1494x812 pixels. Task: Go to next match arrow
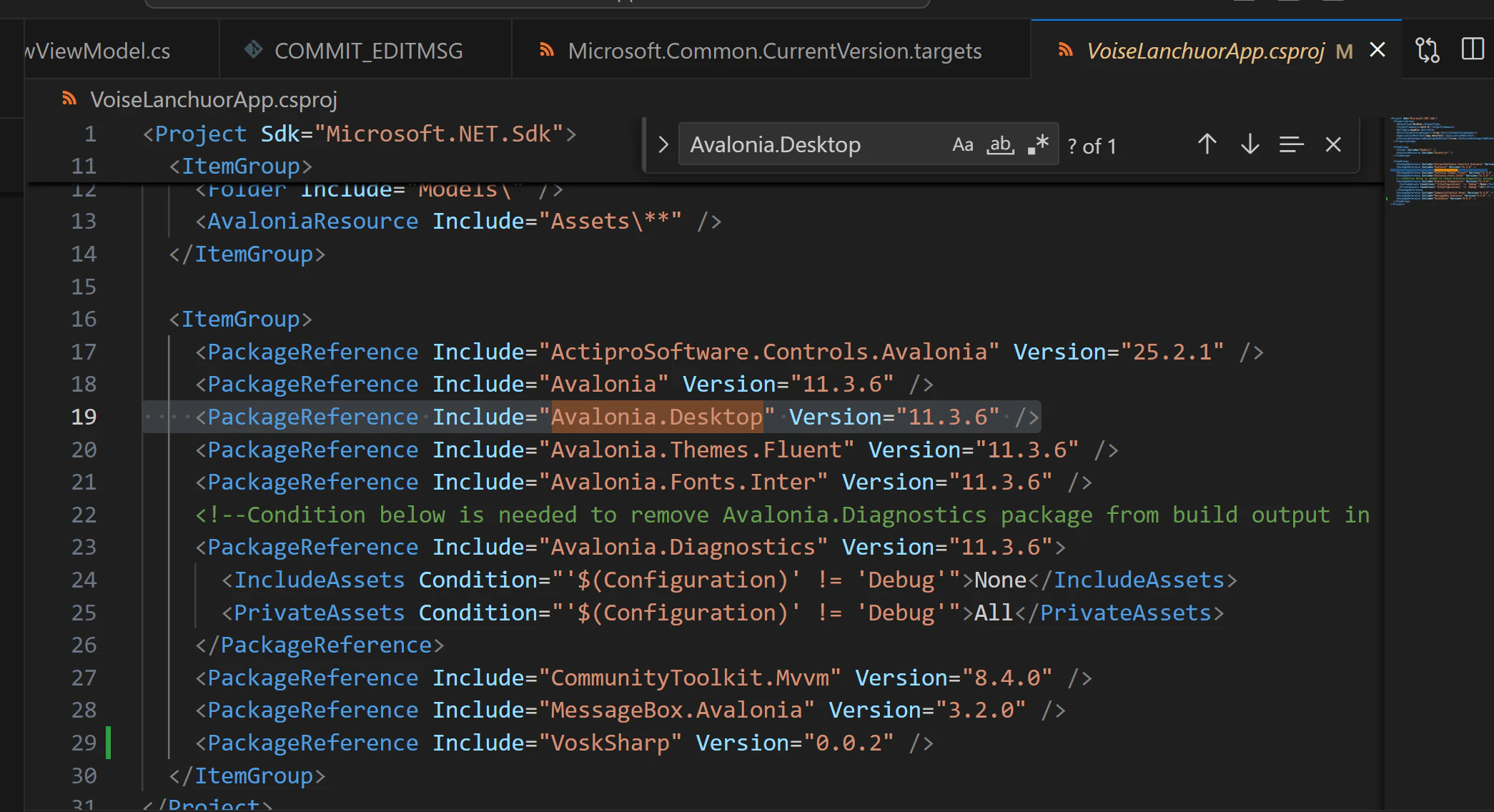tap(1250, 145)
